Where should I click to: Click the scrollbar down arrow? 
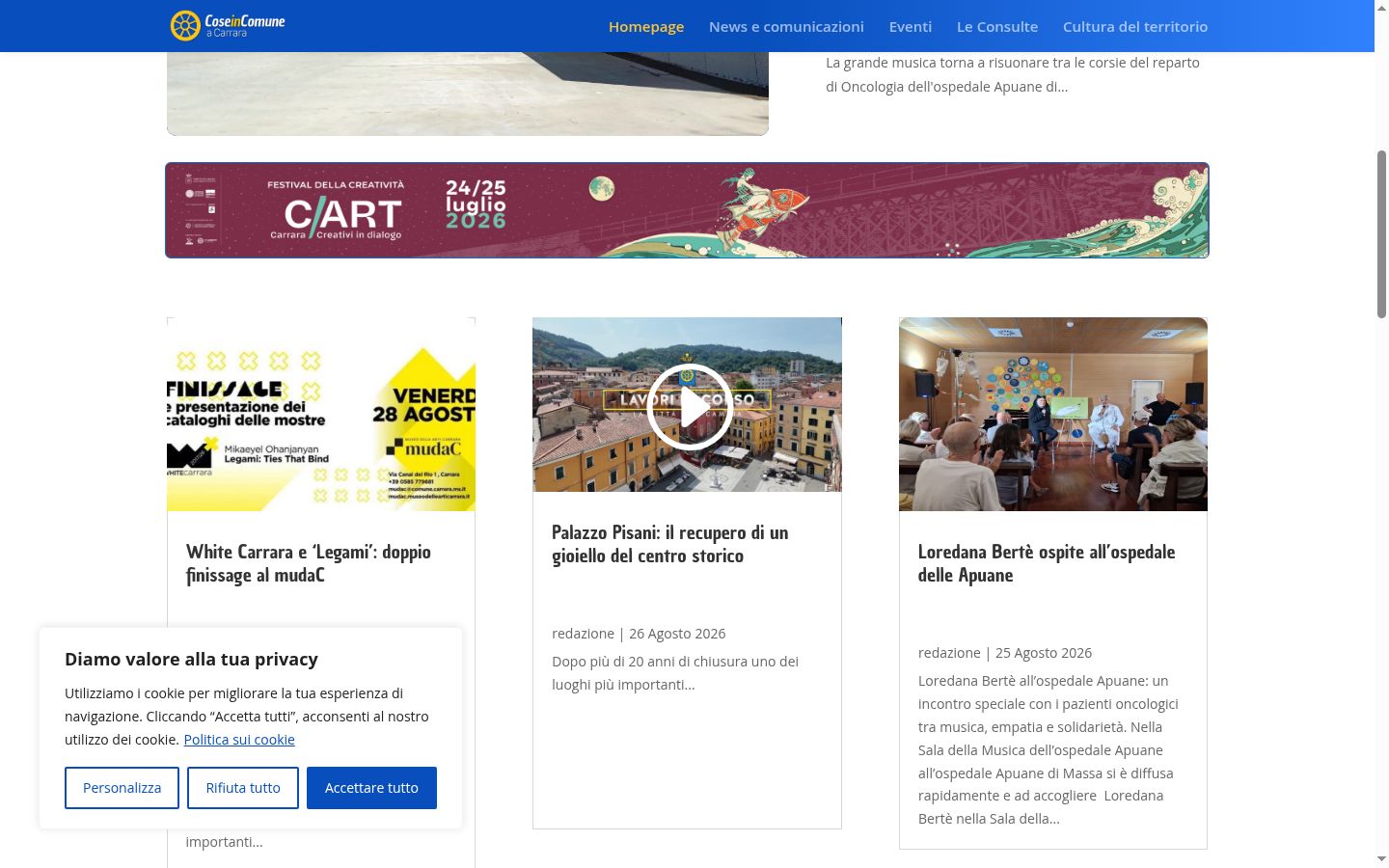pyautogui.click(x=1381, y=858)
